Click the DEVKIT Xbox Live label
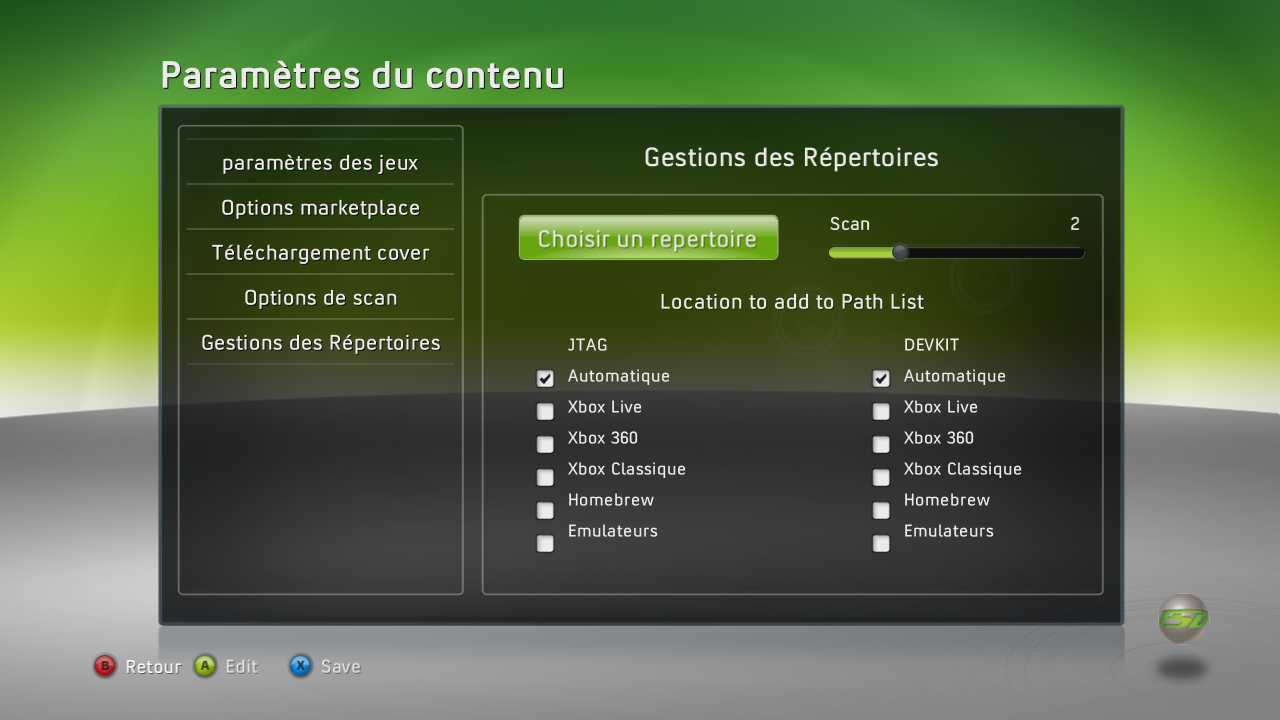Image resolution: width=1280 pixels, height=720 pixels. [941, 407]
